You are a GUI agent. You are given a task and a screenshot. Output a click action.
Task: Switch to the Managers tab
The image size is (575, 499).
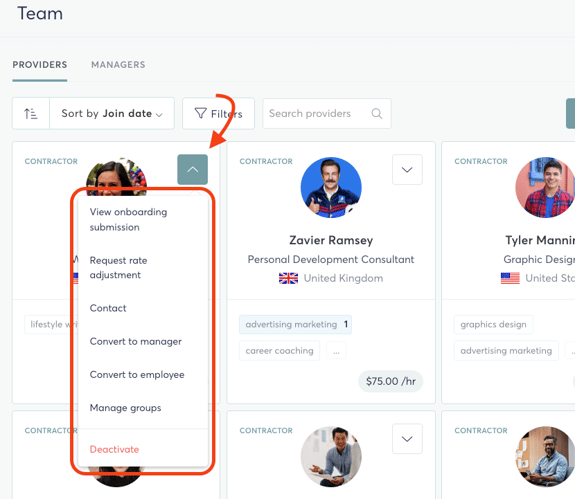[x=118, y=65]
